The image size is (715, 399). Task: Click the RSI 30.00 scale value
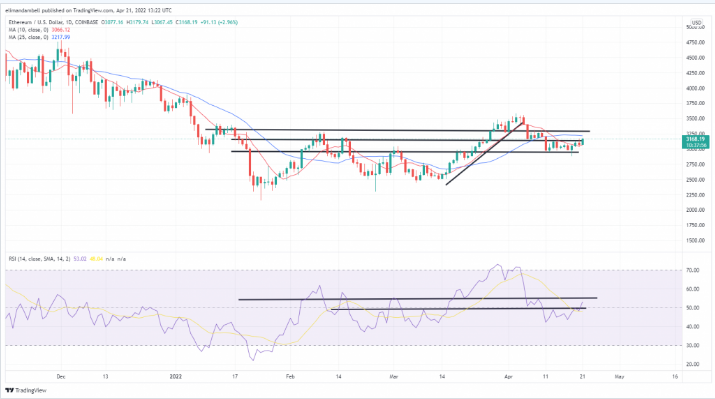(x=693, y=346)
